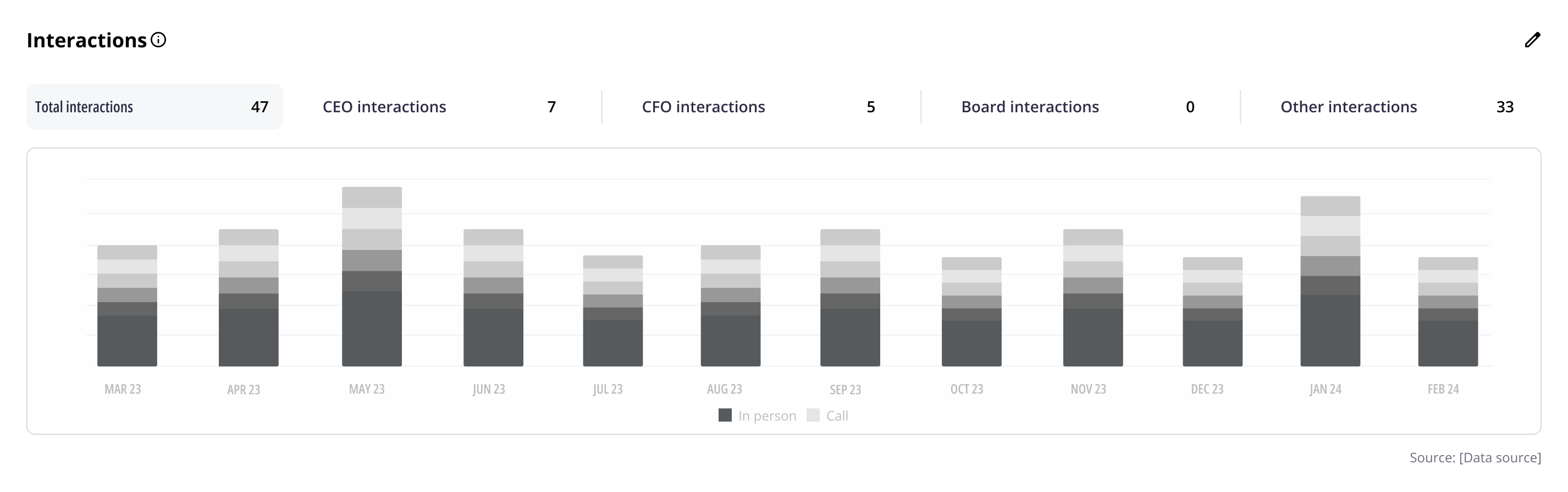Toggle the In person legend series
1568x492 pixels.
(x=766, y=416)
